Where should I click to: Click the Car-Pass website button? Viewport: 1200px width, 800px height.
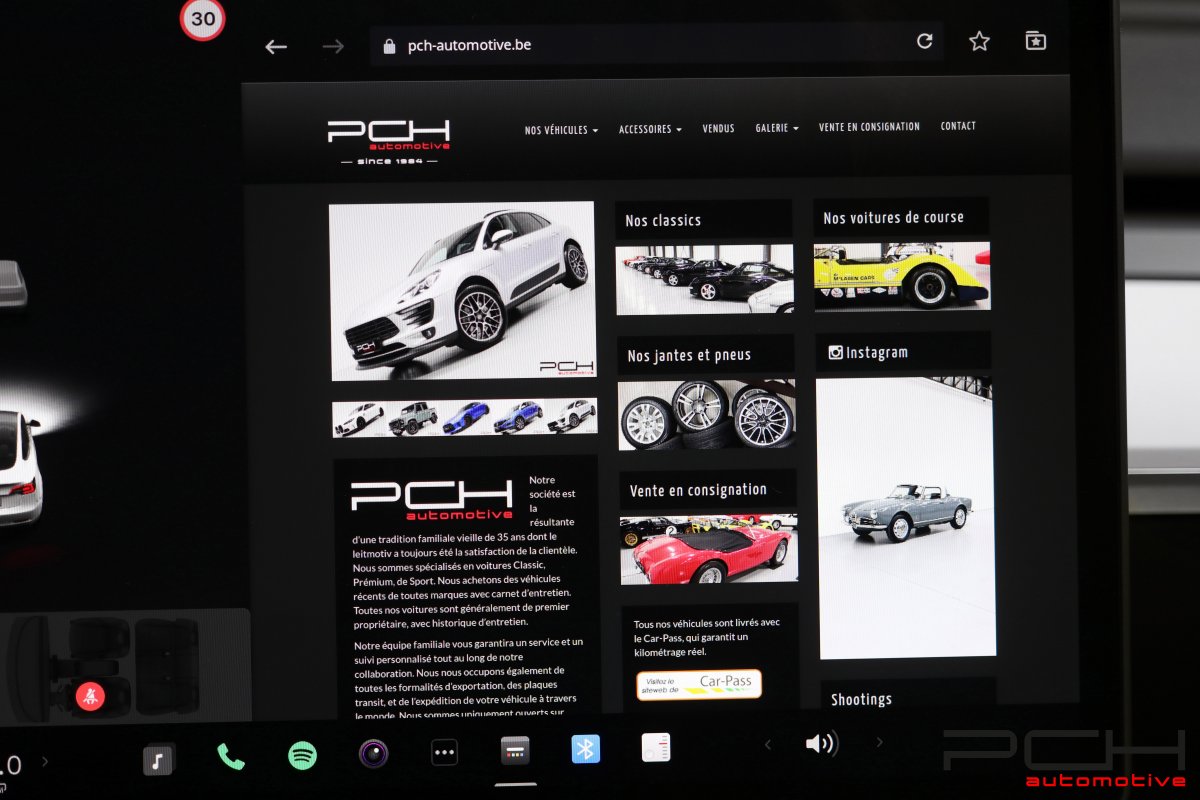[699, 684]
